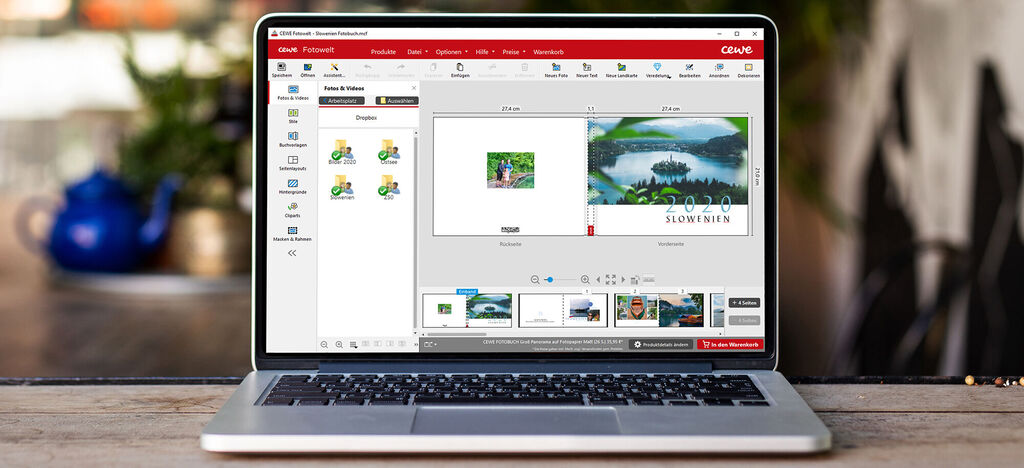Image resolution: width=1024 pixels, height=468 pixels.
Task: Add a Neues Foto placeholder
Action: (556, 70)
